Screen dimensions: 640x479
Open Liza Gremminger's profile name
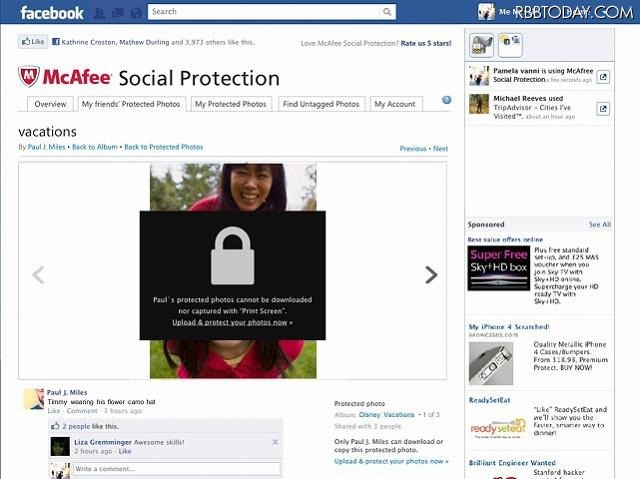tap(103, 442)
